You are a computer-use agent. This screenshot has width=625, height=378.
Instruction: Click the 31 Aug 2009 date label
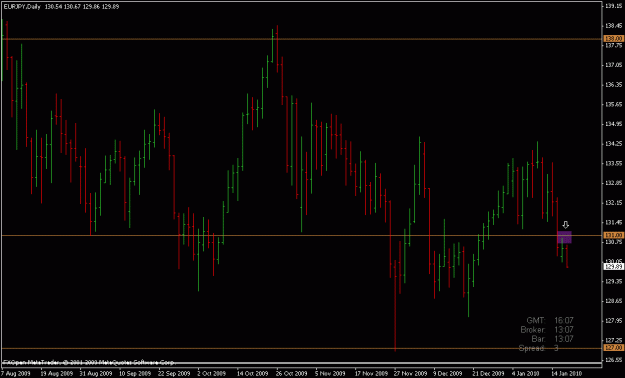point(96,374)
